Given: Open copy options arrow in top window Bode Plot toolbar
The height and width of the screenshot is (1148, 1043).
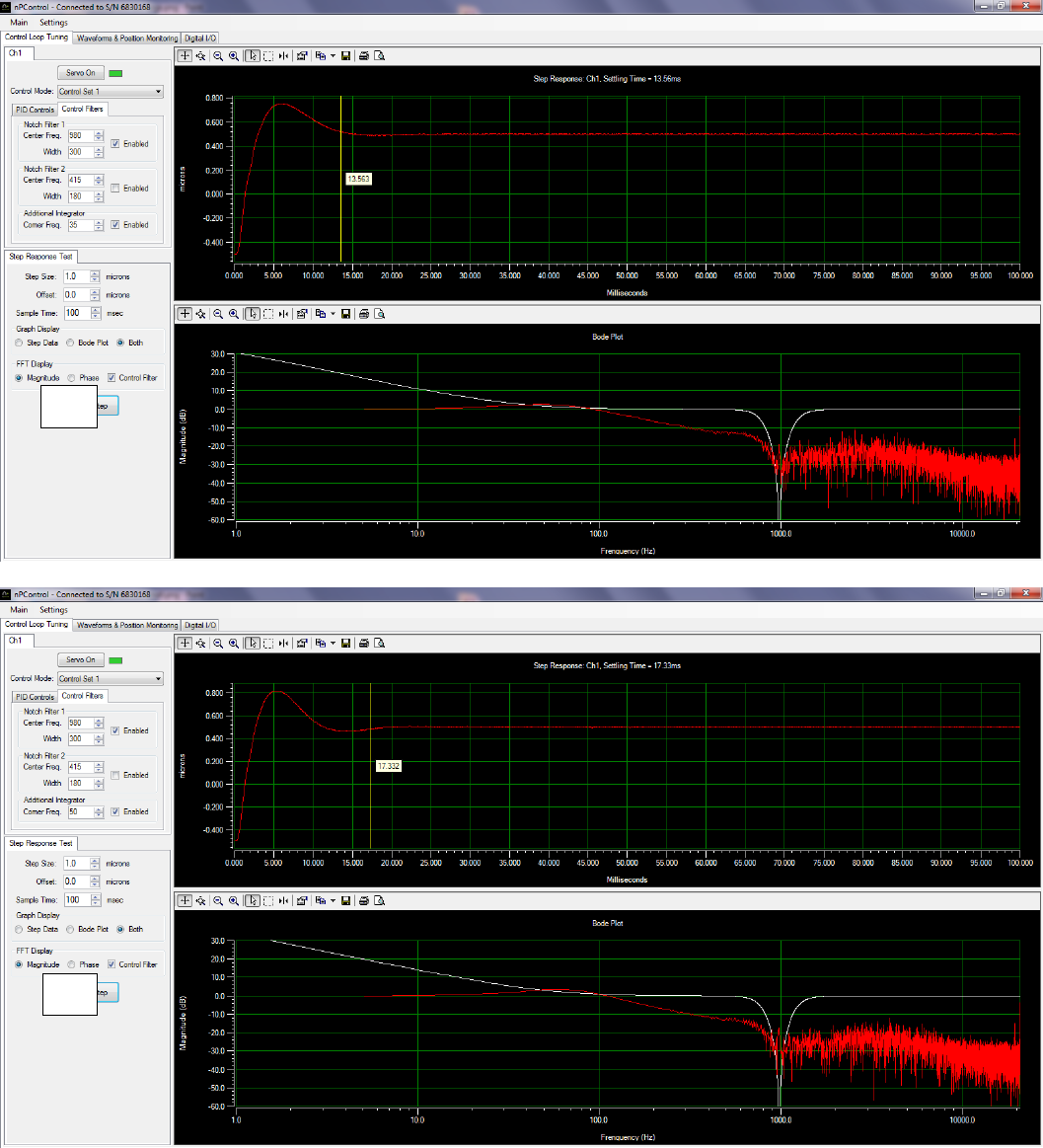Looking at the screenshot, I should pos(333,313).
